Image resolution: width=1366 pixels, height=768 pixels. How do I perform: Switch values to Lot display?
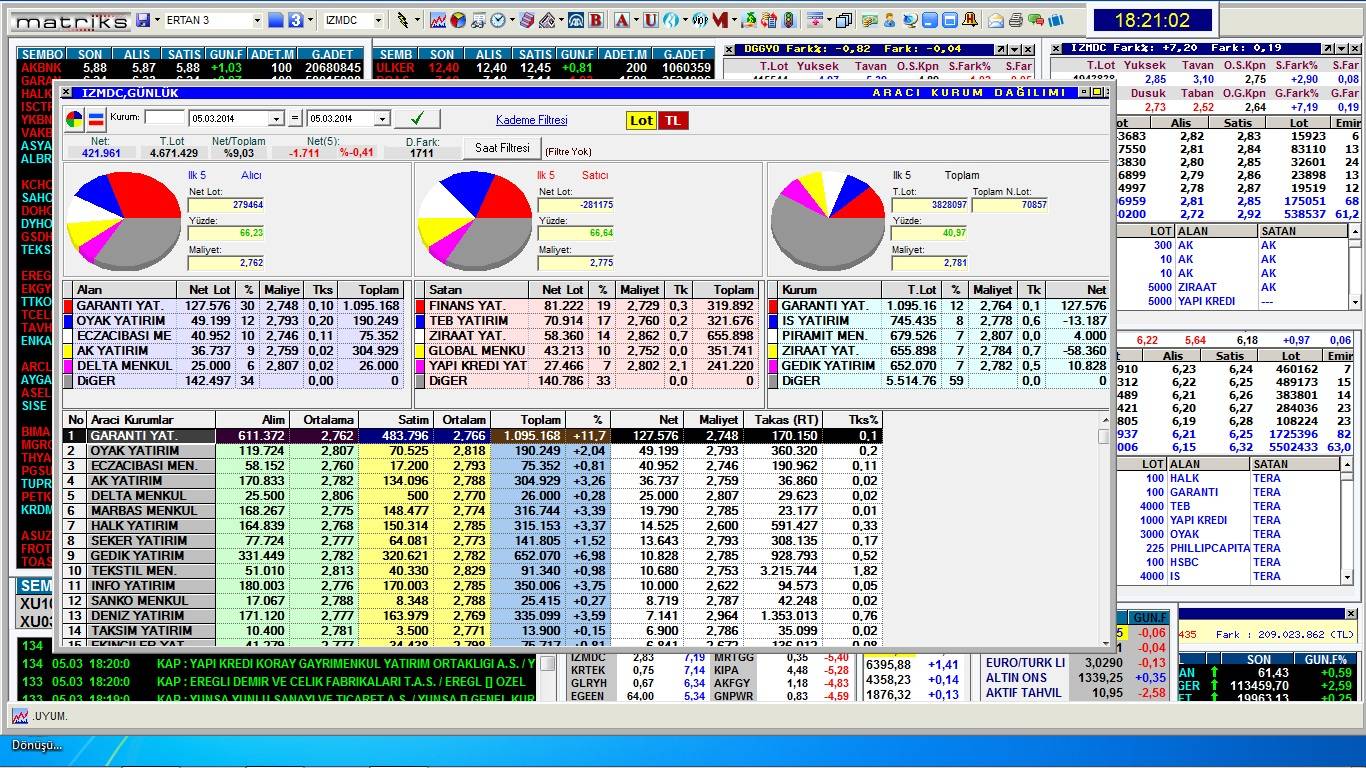pos(641,120)
